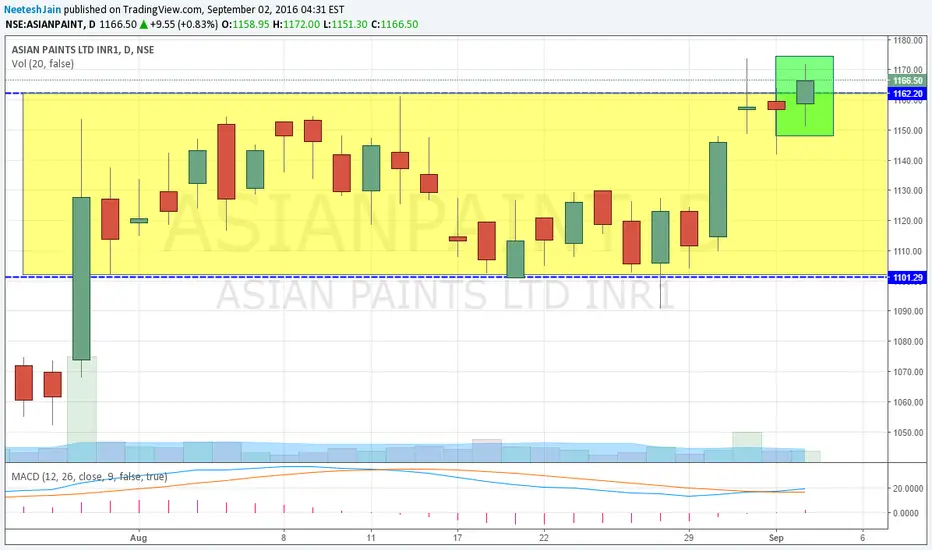Click the 1162.20 blue price label
The image size is (932, 550).
coord(908,94)
